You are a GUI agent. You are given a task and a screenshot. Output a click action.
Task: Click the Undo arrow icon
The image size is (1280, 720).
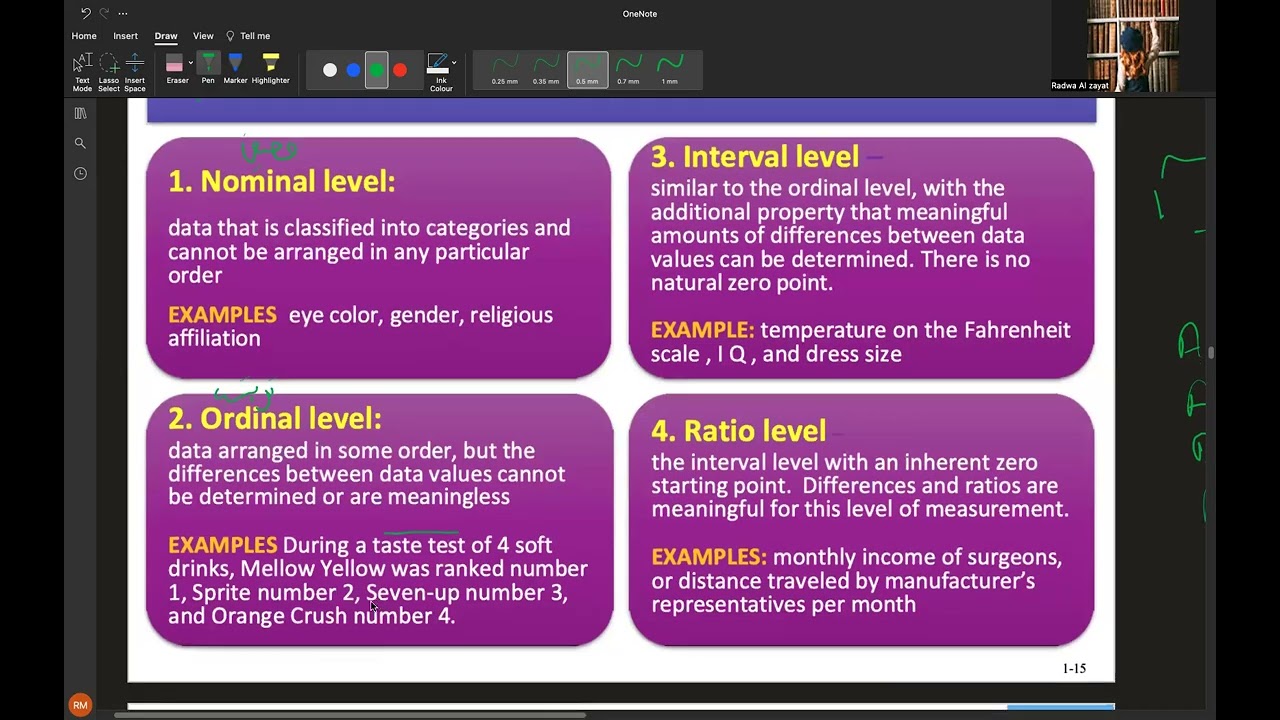pos(86,13)
